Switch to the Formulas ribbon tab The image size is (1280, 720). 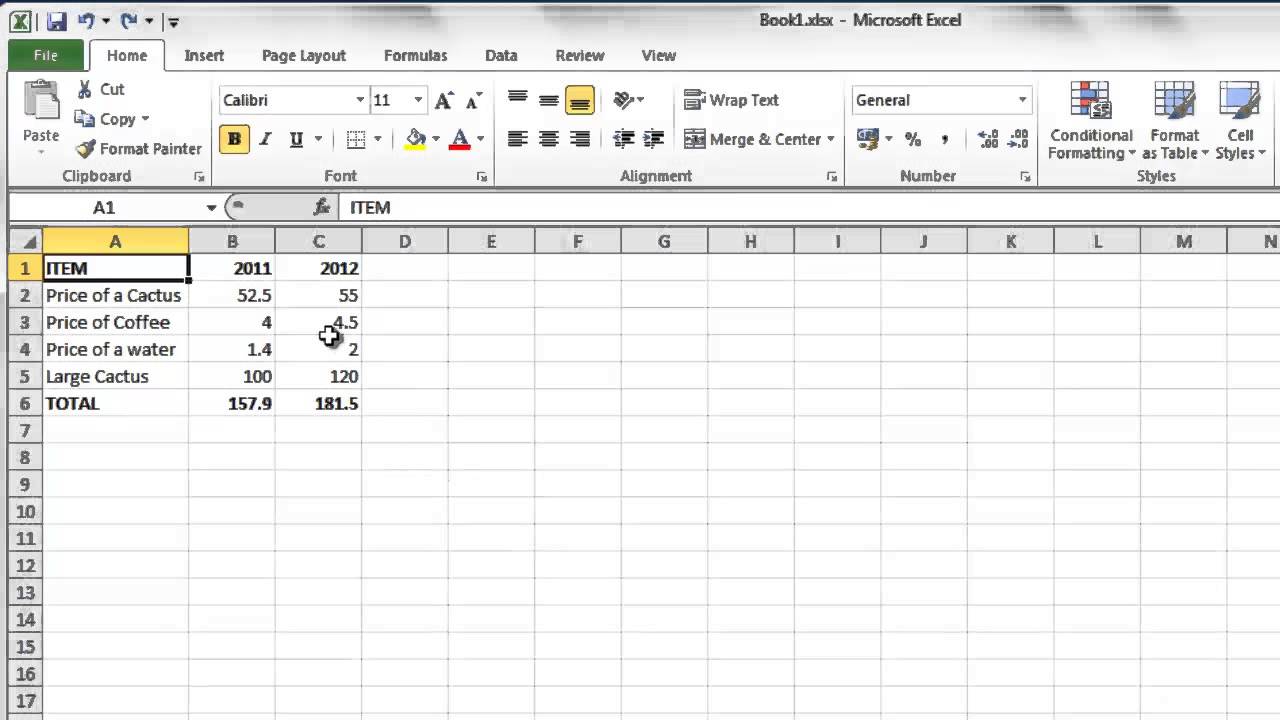click(415, 55)
